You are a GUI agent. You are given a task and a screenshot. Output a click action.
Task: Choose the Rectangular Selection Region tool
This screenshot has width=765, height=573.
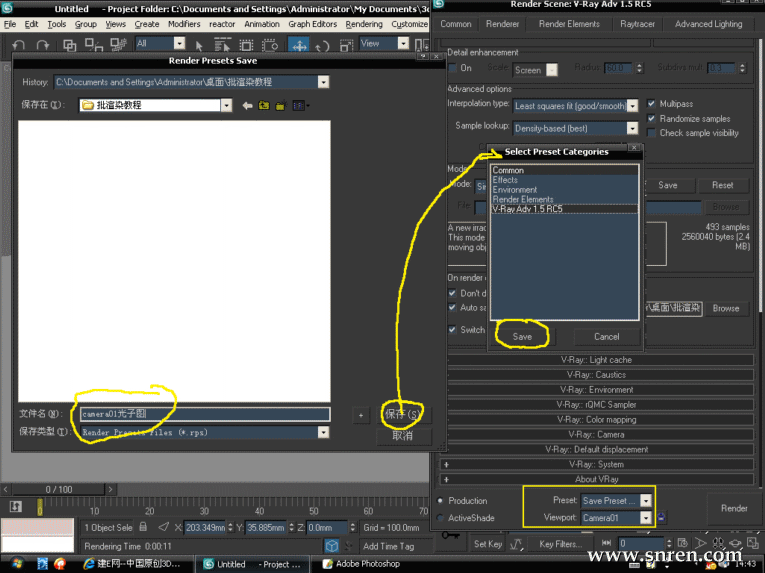(x=246, y=46)
